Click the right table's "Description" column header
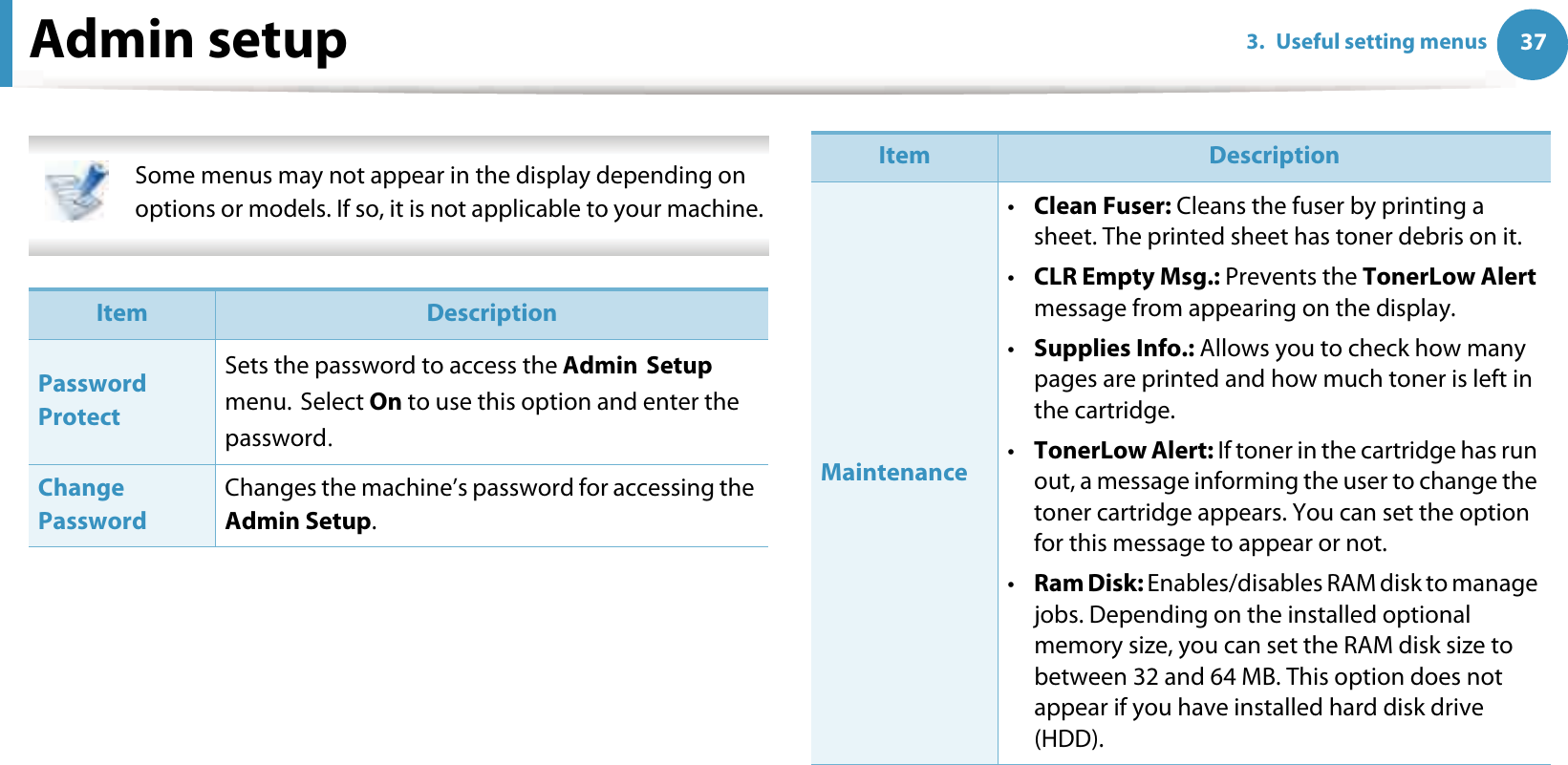The image size is (1568, 765). tap(1273, 156)
